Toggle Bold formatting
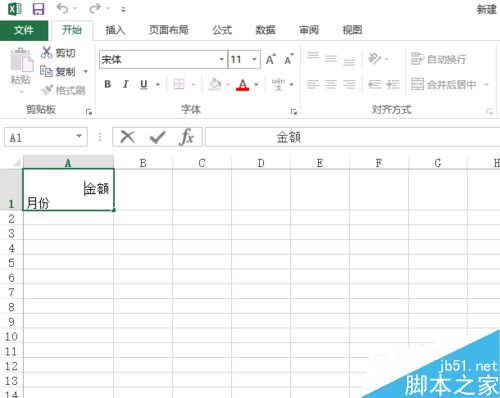 coord(107,84)
